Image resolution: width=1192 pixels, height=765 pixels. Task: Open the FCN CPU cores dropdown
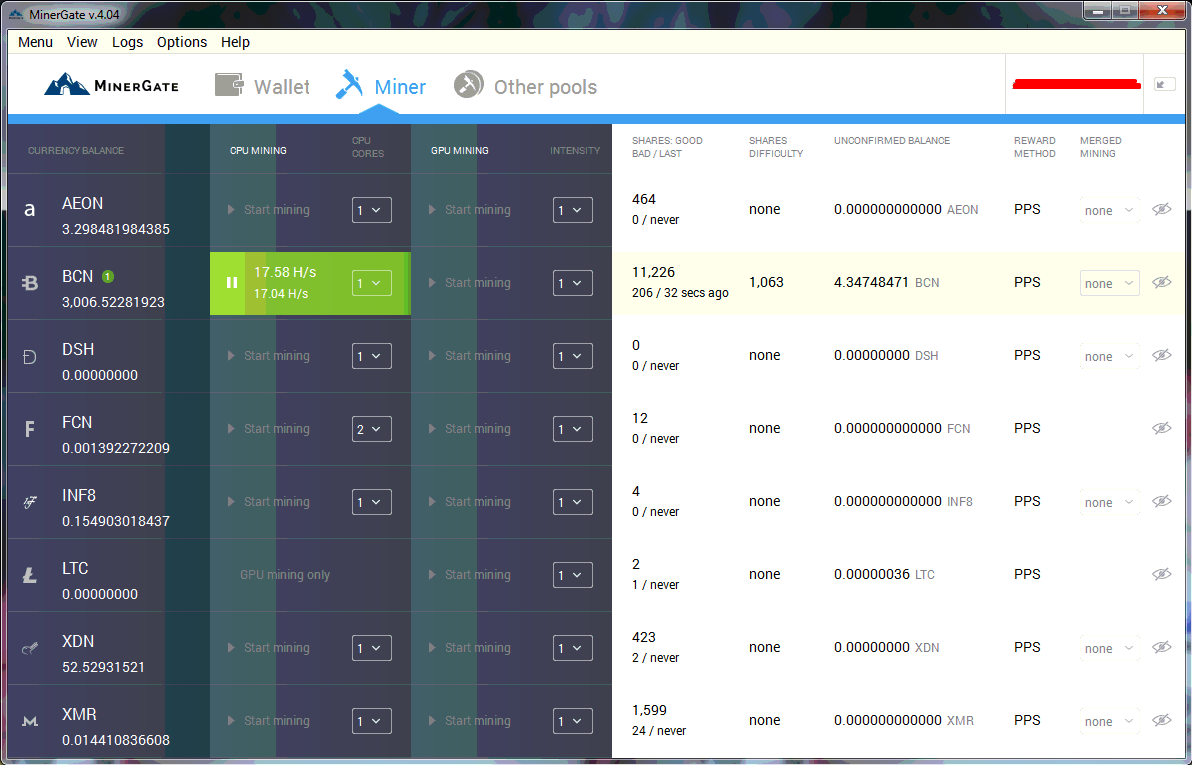(x=371, y=429)
